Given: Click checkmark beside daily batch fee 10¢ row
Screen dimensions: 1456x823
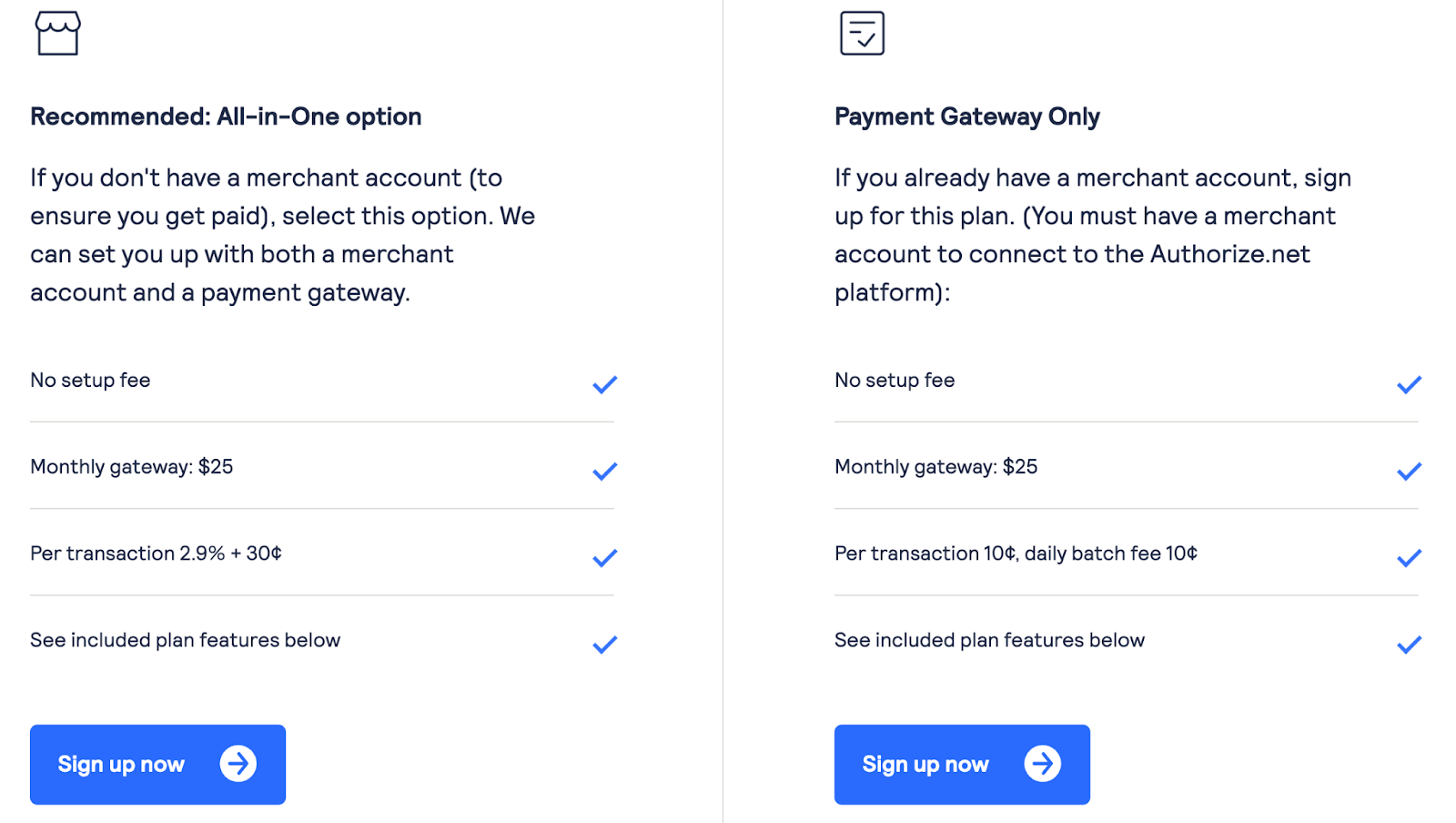Looking at the screenshot, I should coord(1409,558).
